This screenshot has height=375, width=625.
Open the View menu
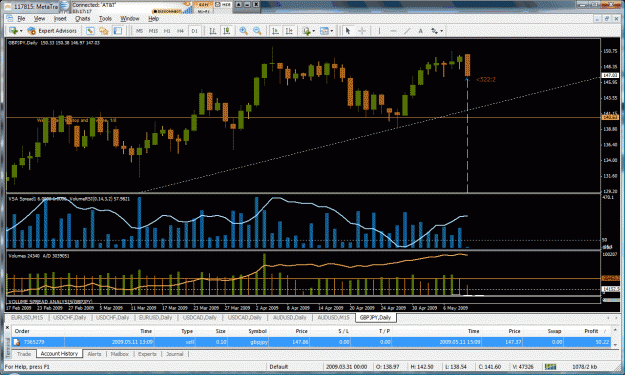[x=39, y=18]
